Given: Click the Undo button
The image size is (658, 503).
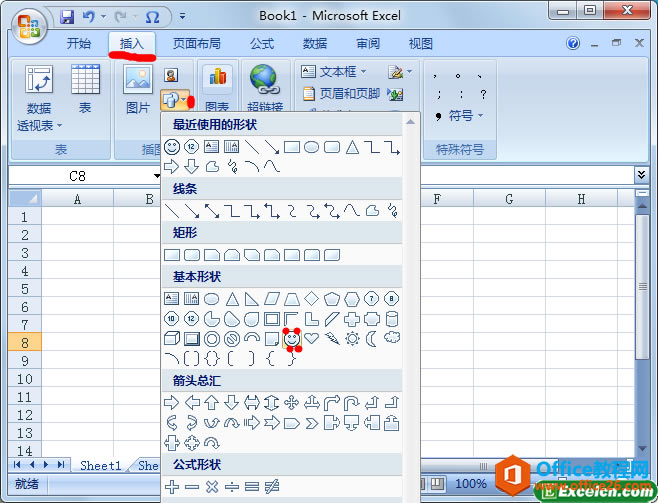Looking at the screenshot, I should click(89, 17).
